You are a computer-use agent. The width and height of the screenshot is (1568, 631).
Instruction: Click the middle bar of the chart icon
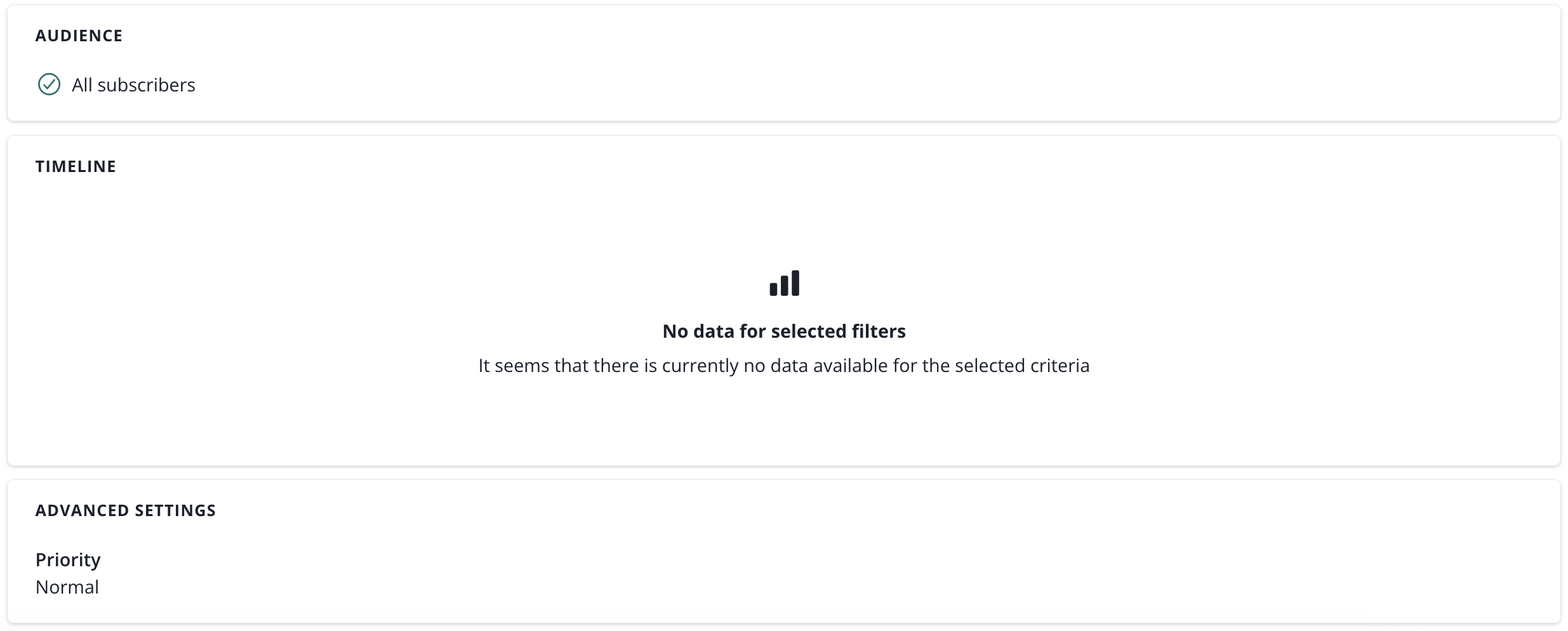click(x=785, y=286)
